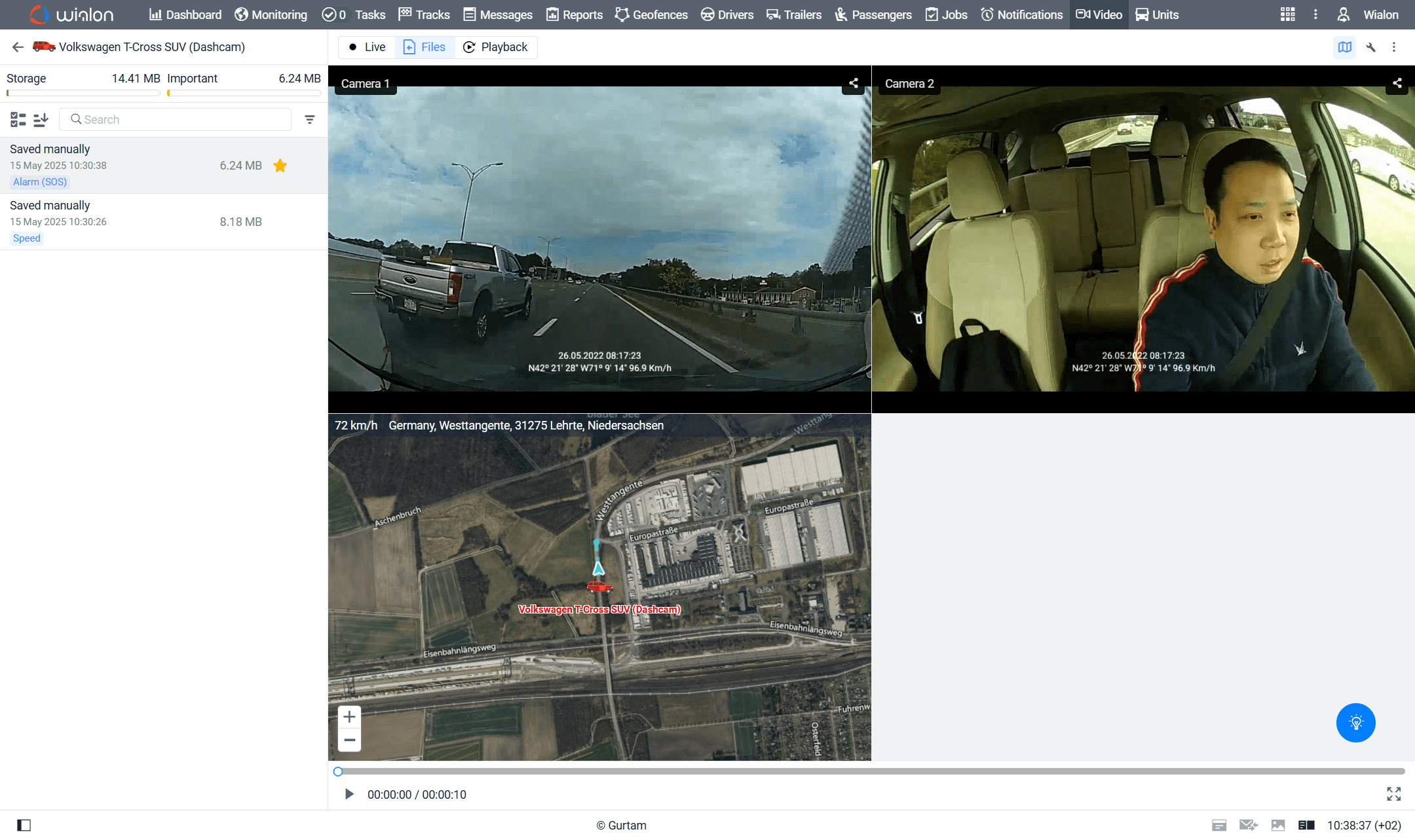The height and width of the screenshot is (840, 1415).
Task: Open the Notifications section
Action: [1021, 14]
